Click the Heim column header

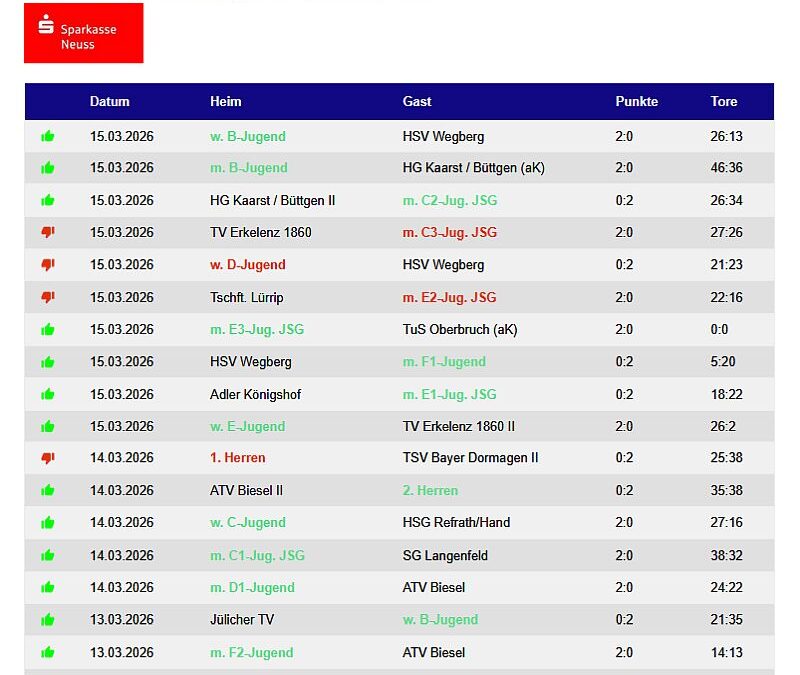225,101
